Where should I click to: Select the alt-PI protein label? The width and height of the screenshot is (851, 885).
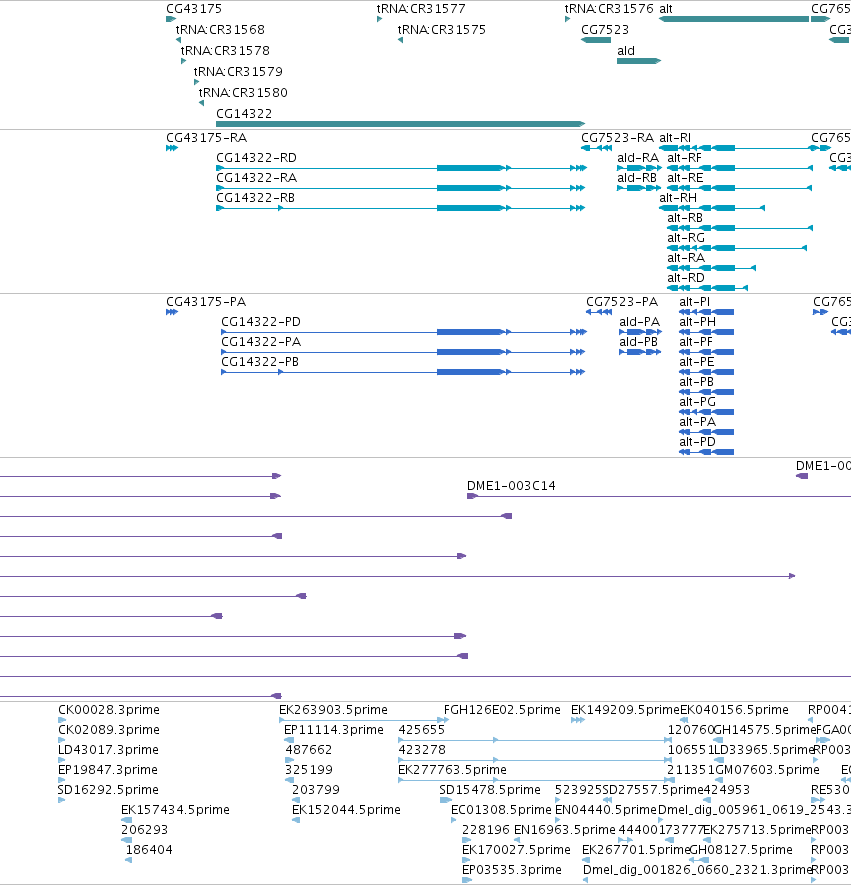click(x=695, y=301)
